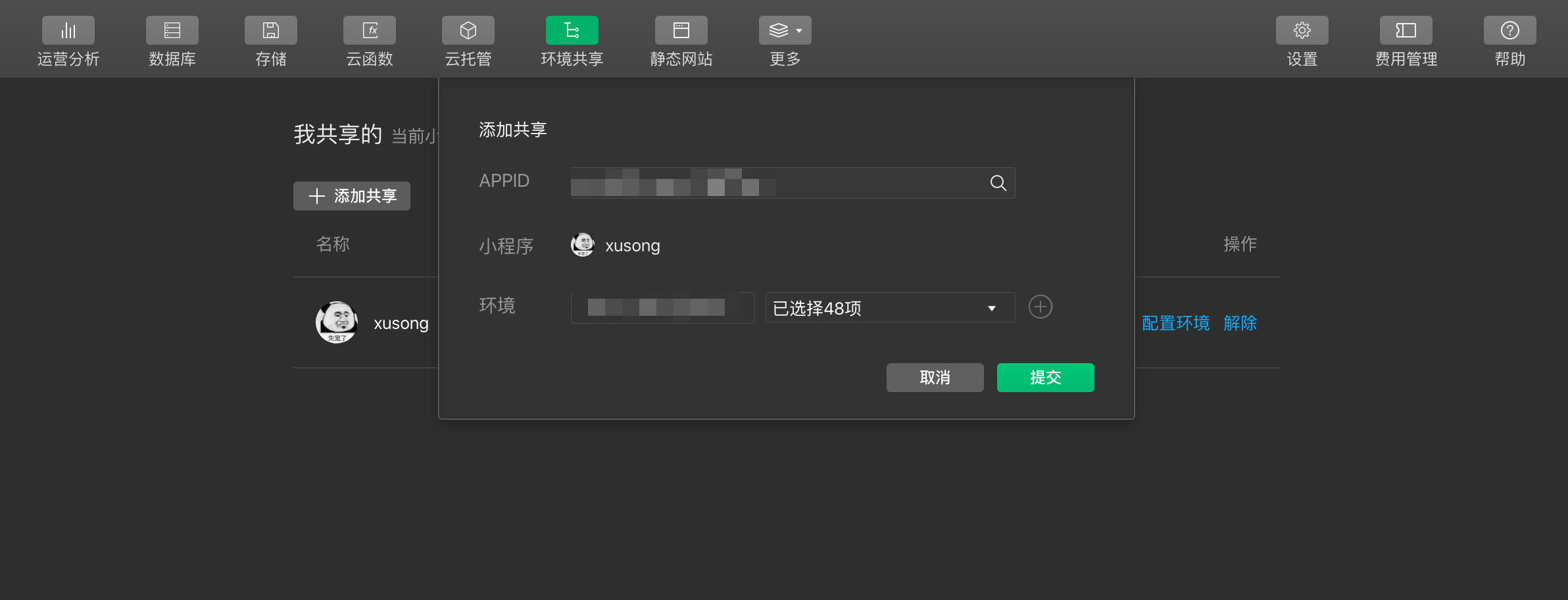Select the 环境共享 environment sharing tab

572,30
